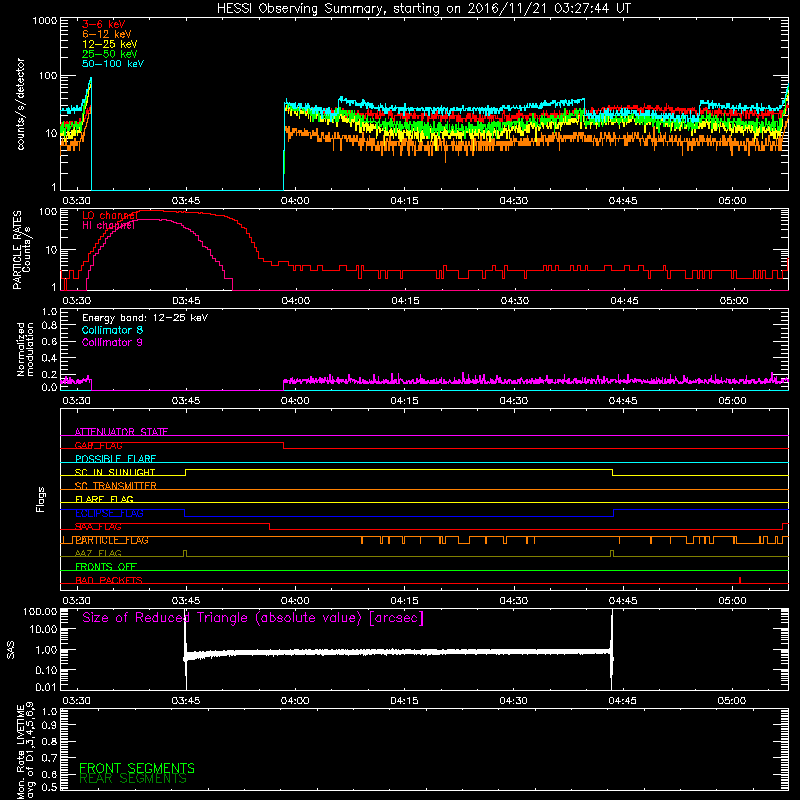The height and width of the screenshot is (800, 800).
Task: Select the Collimator 8 legend label
Action: coord(112,330)
